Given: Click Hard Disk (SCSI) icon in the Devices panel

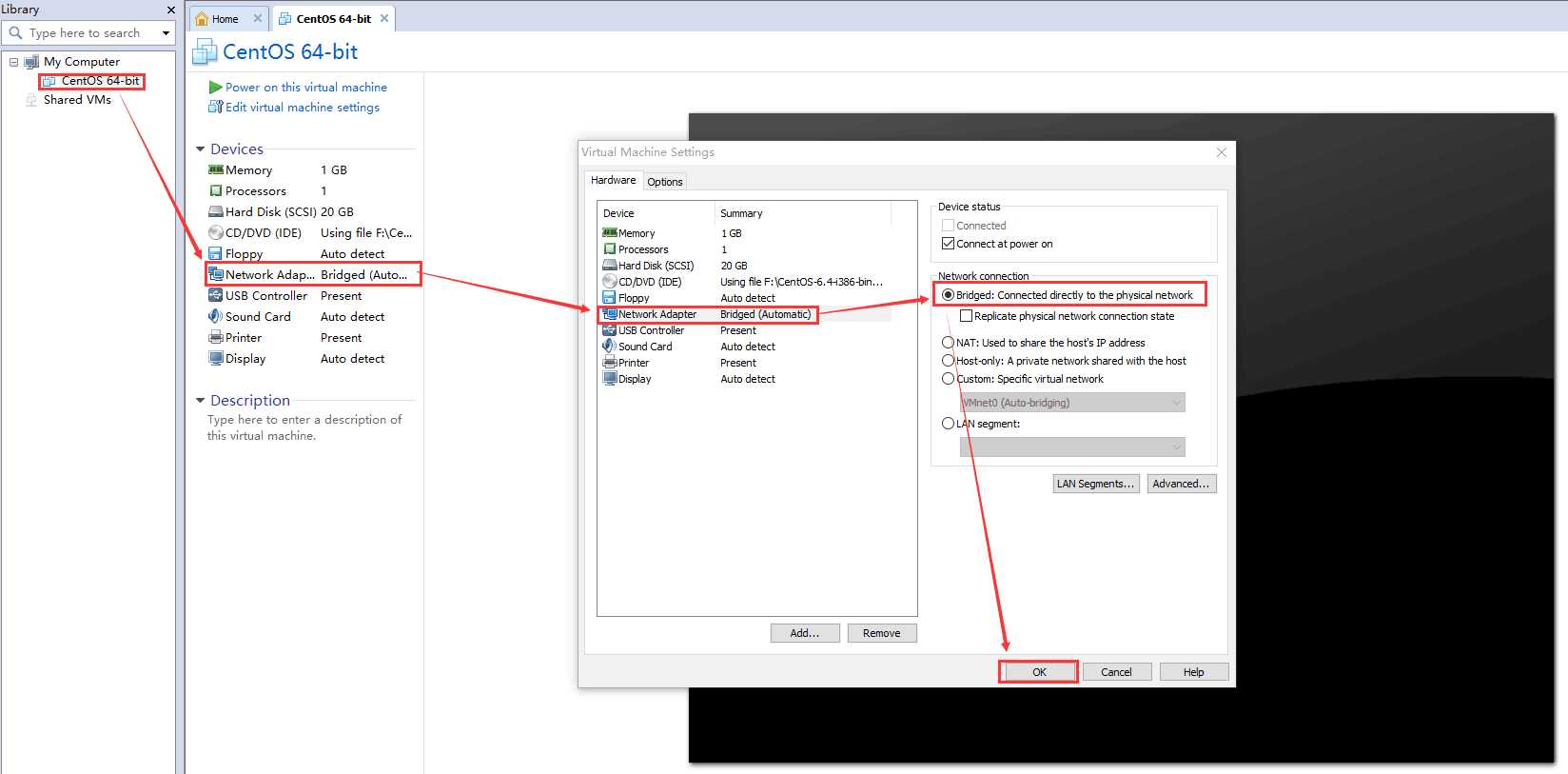Looking at the screenshot, I should click(x=216, y=211).
